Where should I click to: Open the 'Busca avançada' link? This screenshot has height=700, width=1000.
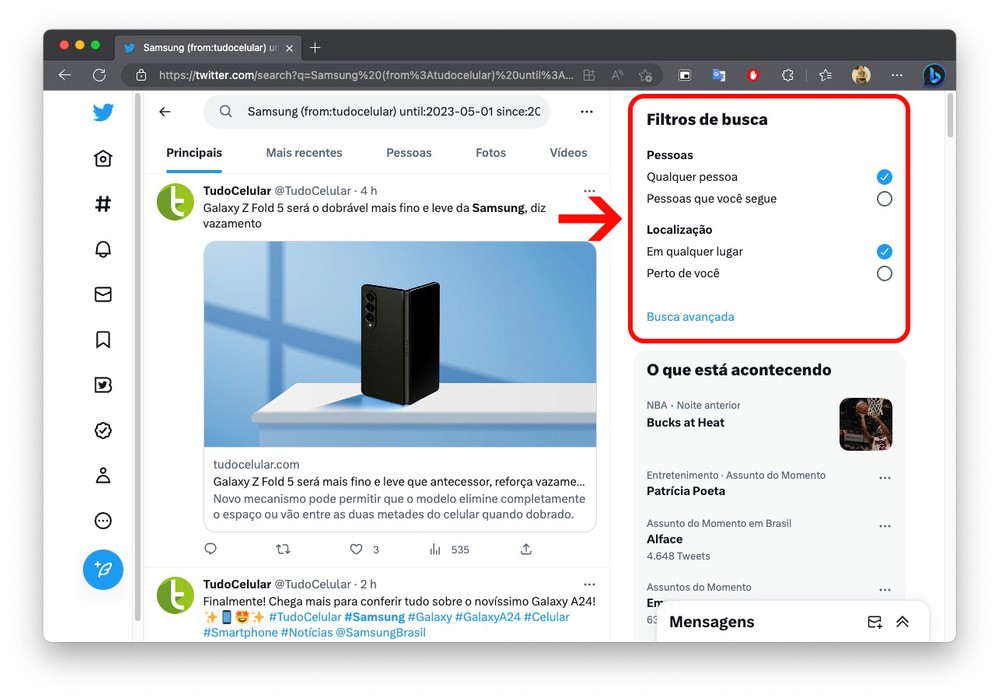tap(690, 317)
